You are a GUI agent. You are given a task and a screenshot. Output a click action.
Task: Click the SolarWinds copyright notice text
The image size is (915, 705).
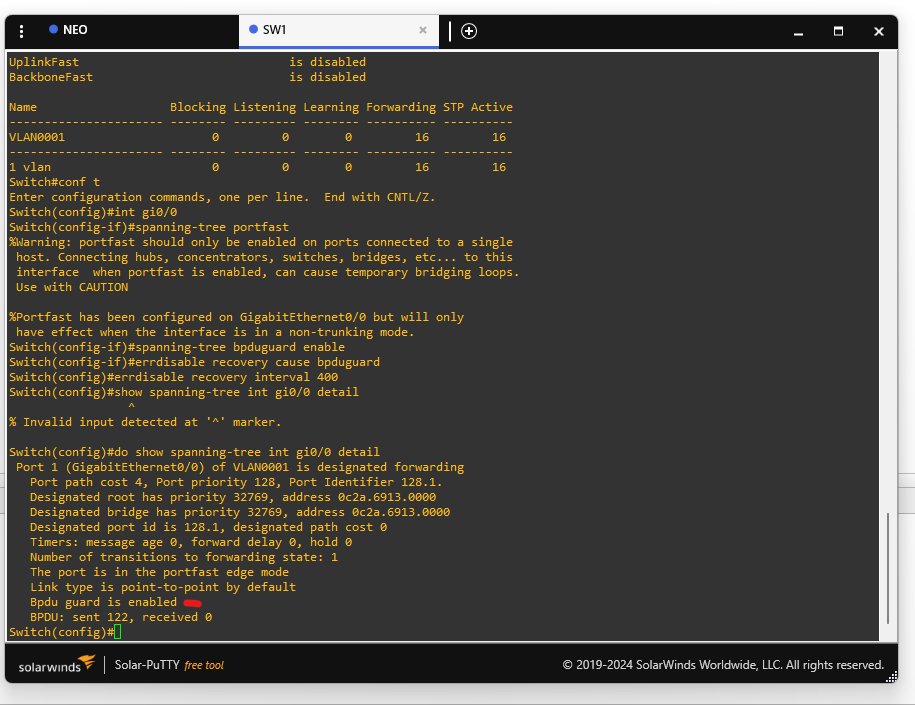723,665
